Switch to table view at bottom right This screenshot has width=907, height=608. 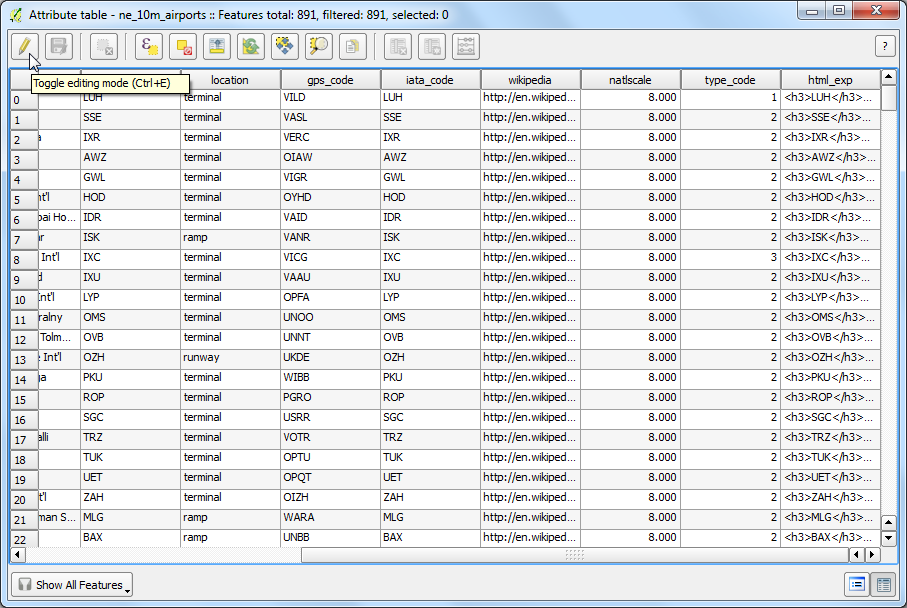point(884,584)
